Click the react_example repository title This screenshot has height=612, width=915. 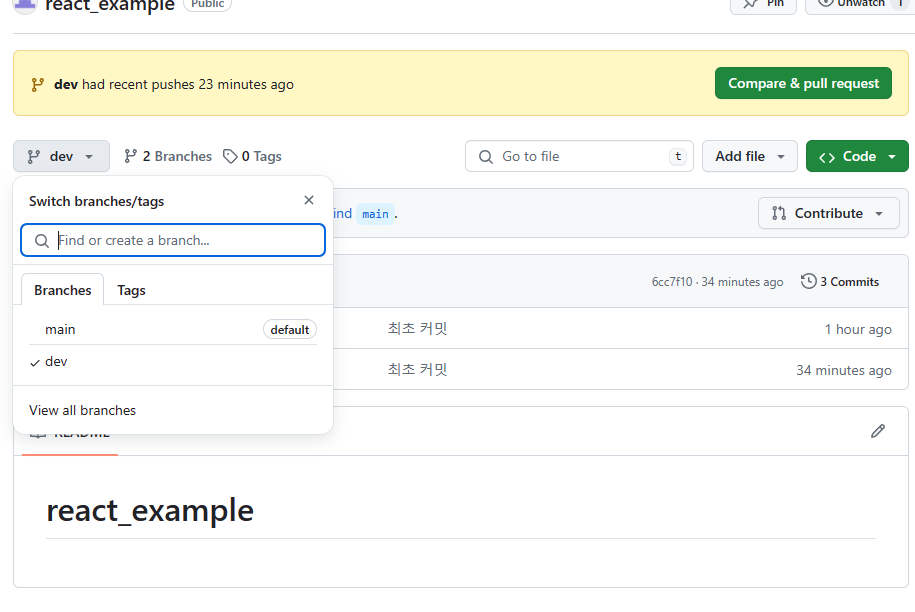110,5
